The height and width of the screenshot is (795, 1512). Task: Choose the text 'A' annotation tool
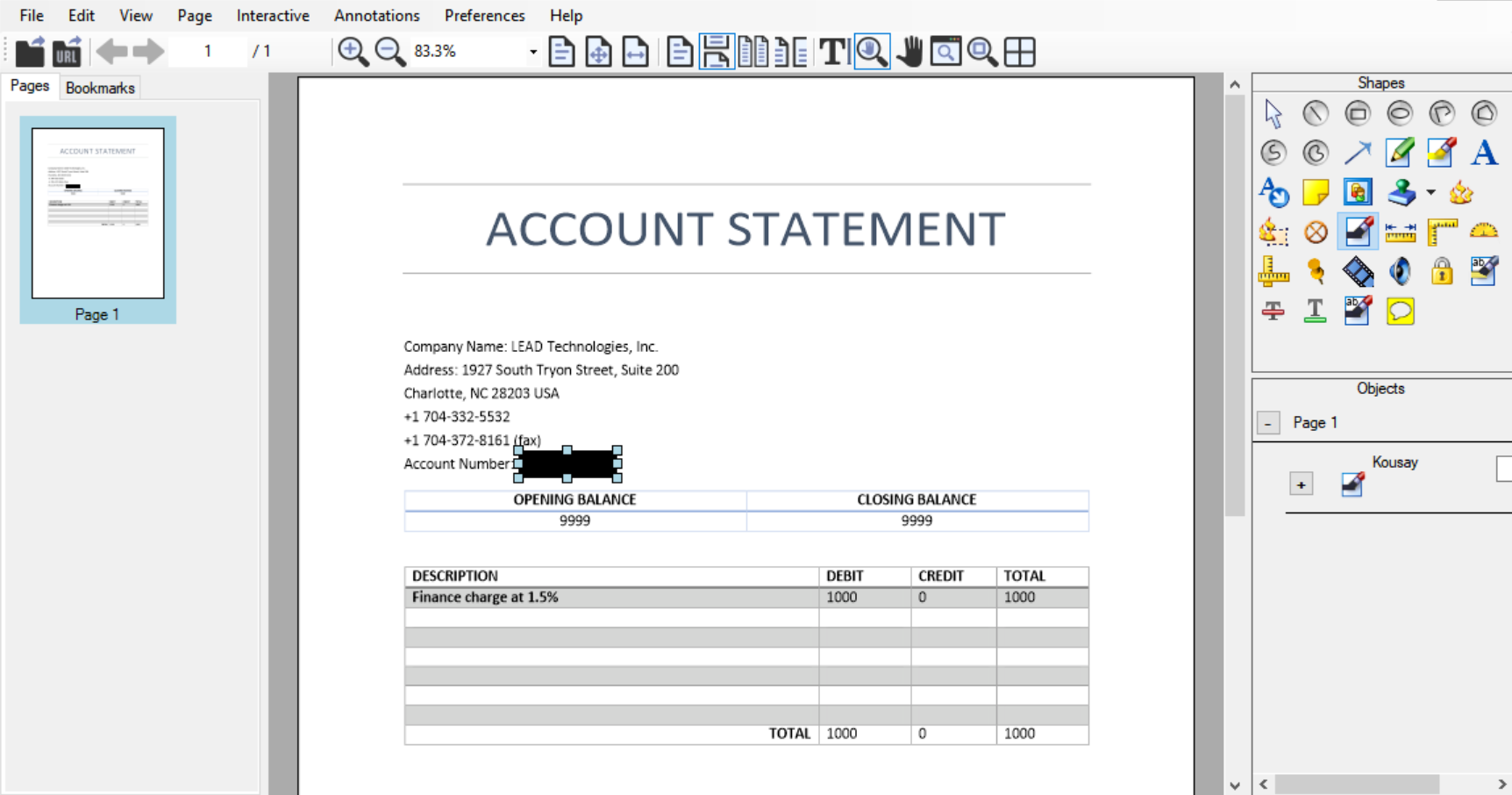click(x=1485, y=152)
